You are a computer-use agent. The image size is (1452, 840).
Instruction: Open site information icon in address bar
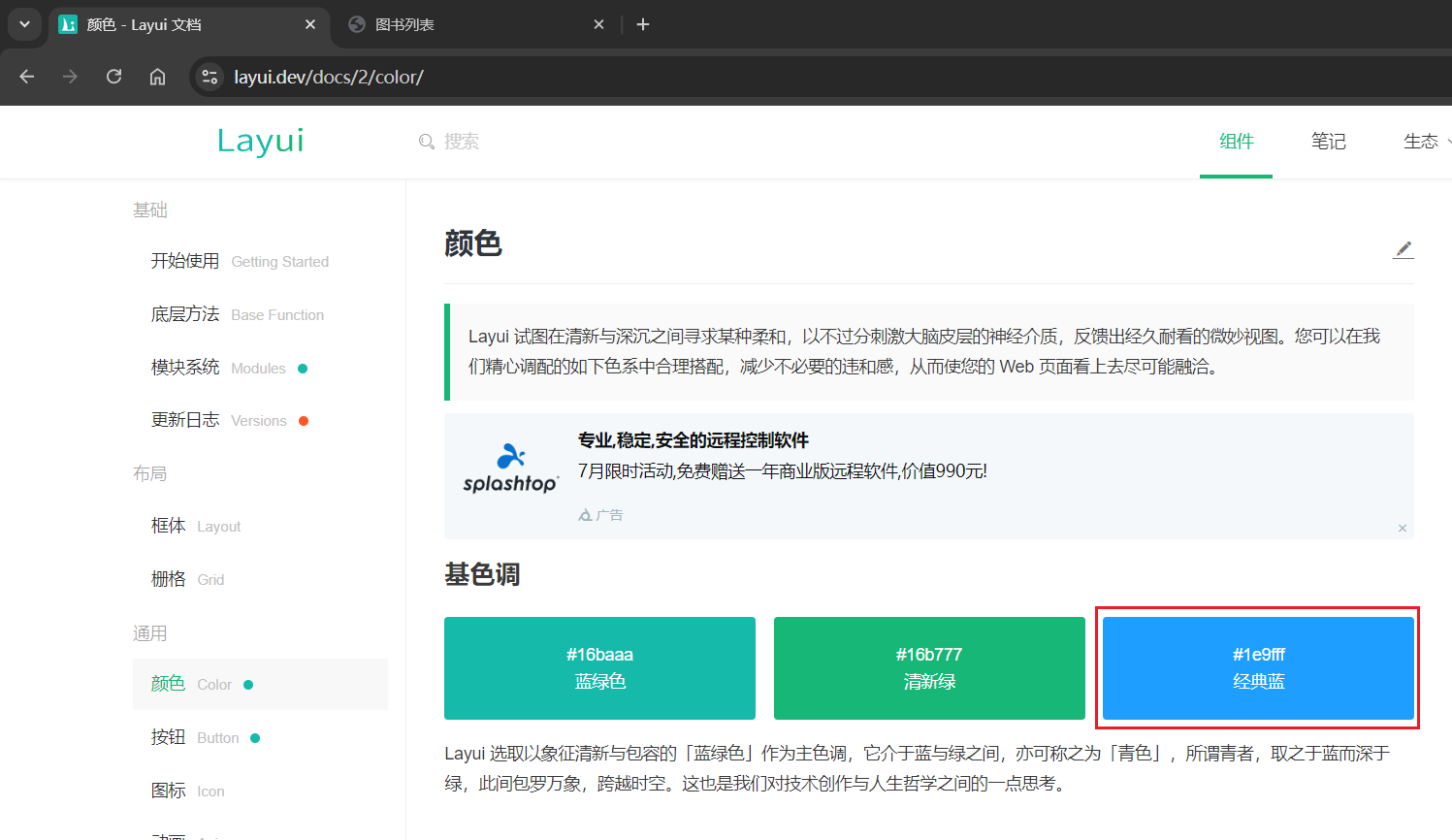[x=210, y=77]
